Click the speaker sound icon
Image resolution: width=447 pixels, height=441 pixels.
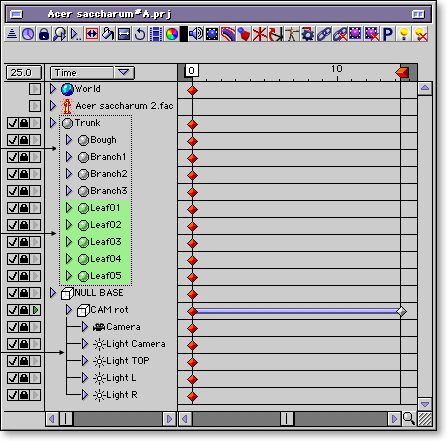[196, 34]
